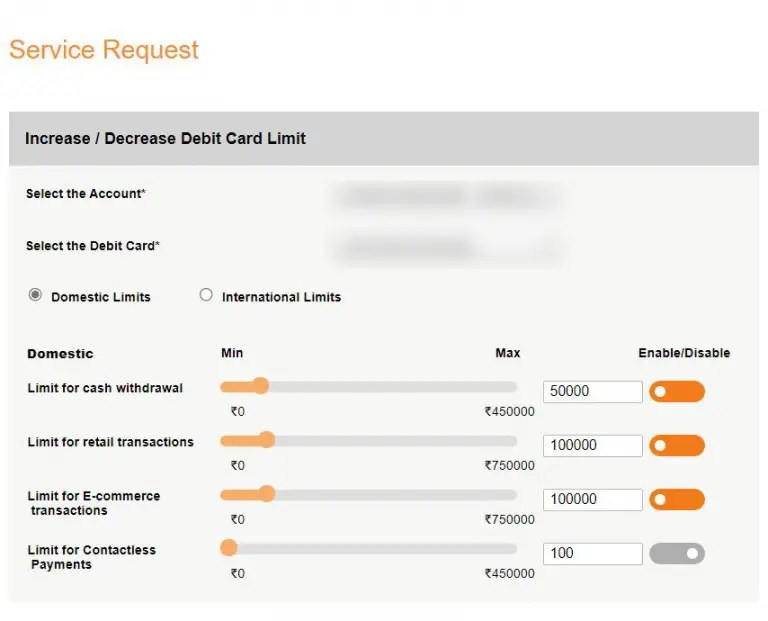Click the Service Request page heading
The width and height of the screenshot is (768, 621).
(104, 50)
